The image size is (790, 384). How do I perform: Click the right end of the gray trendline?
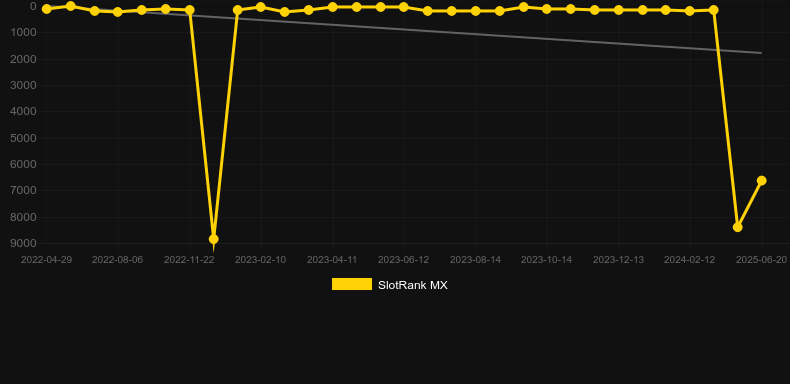[x=760, y=53]
